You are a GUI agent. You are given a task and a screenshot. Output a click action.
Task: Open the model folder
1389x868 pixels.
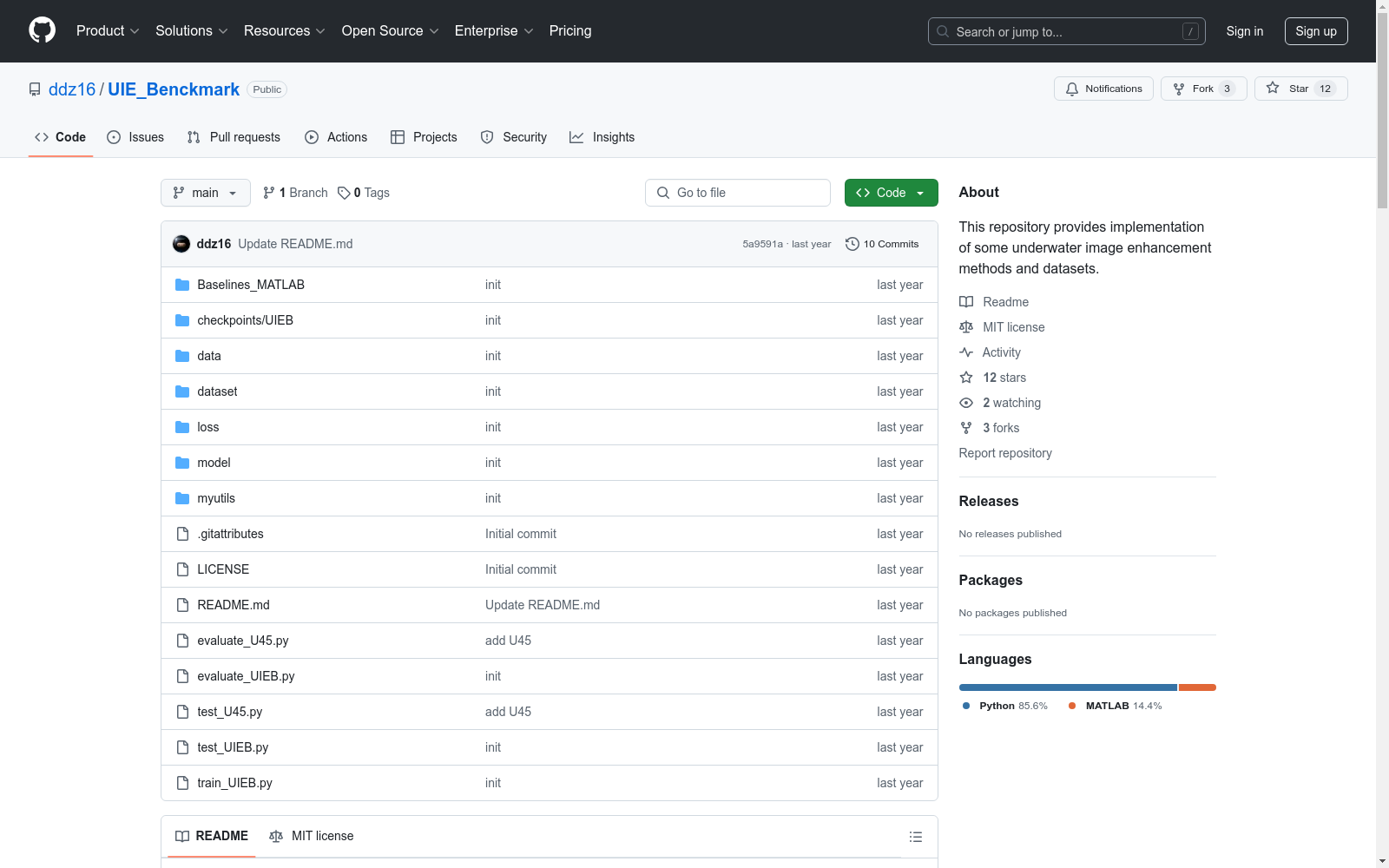(x=214, y=463)
